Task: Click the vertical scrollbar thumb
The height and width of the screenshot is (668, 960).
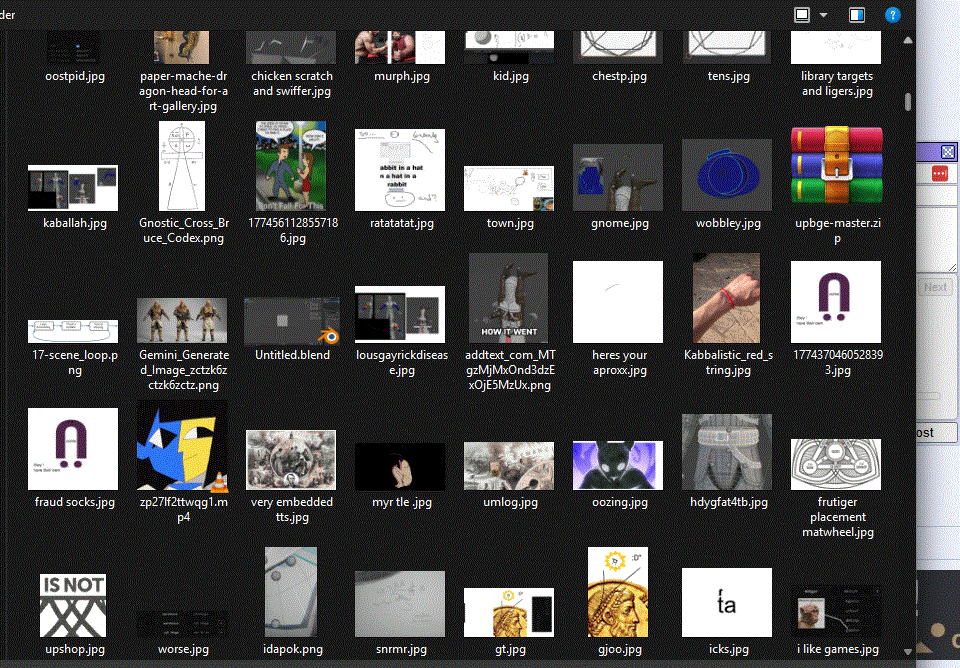Action: point(908,102)
